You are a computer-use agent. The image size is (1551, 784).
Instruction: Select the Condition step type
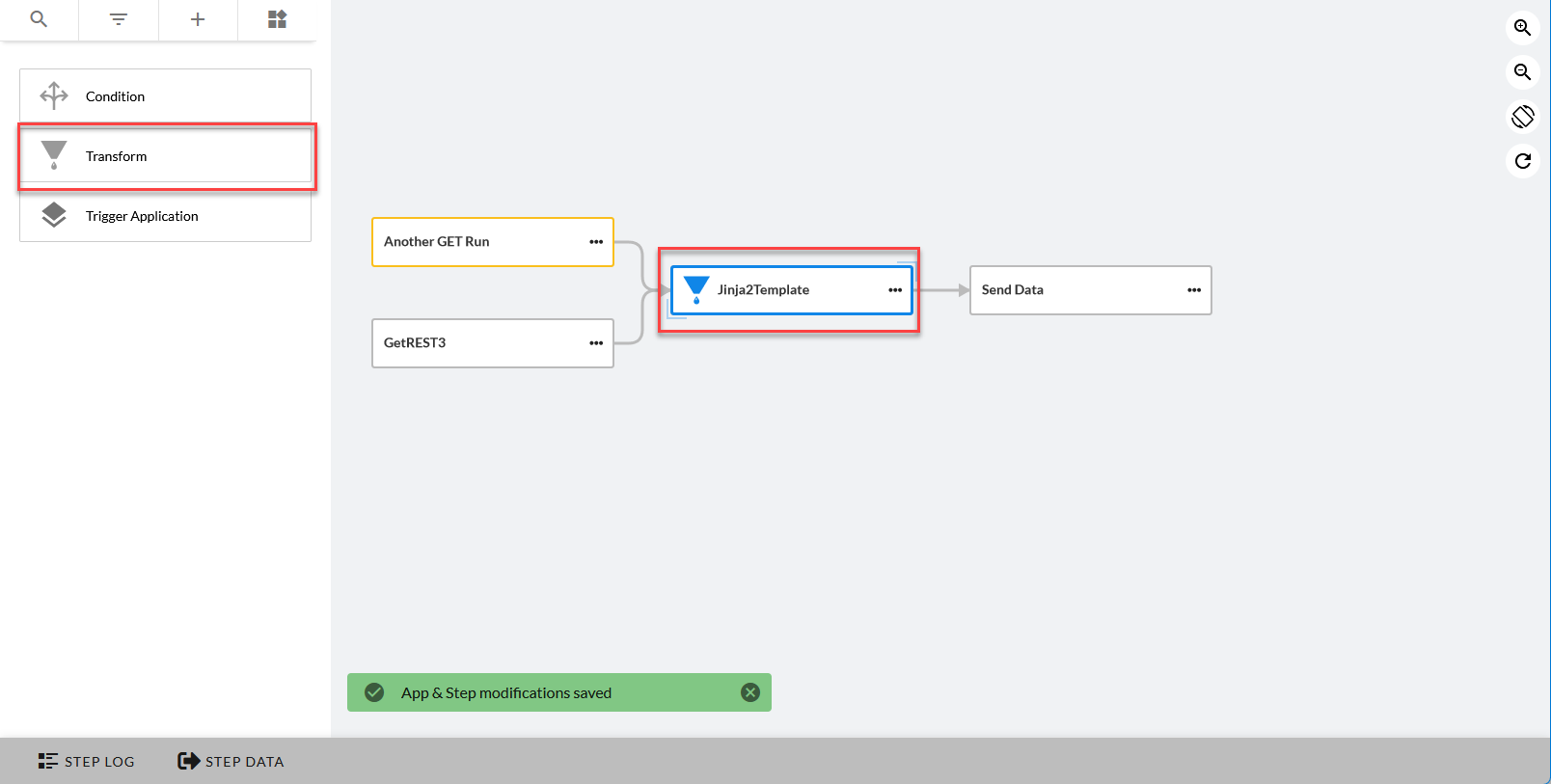point(165,96)
